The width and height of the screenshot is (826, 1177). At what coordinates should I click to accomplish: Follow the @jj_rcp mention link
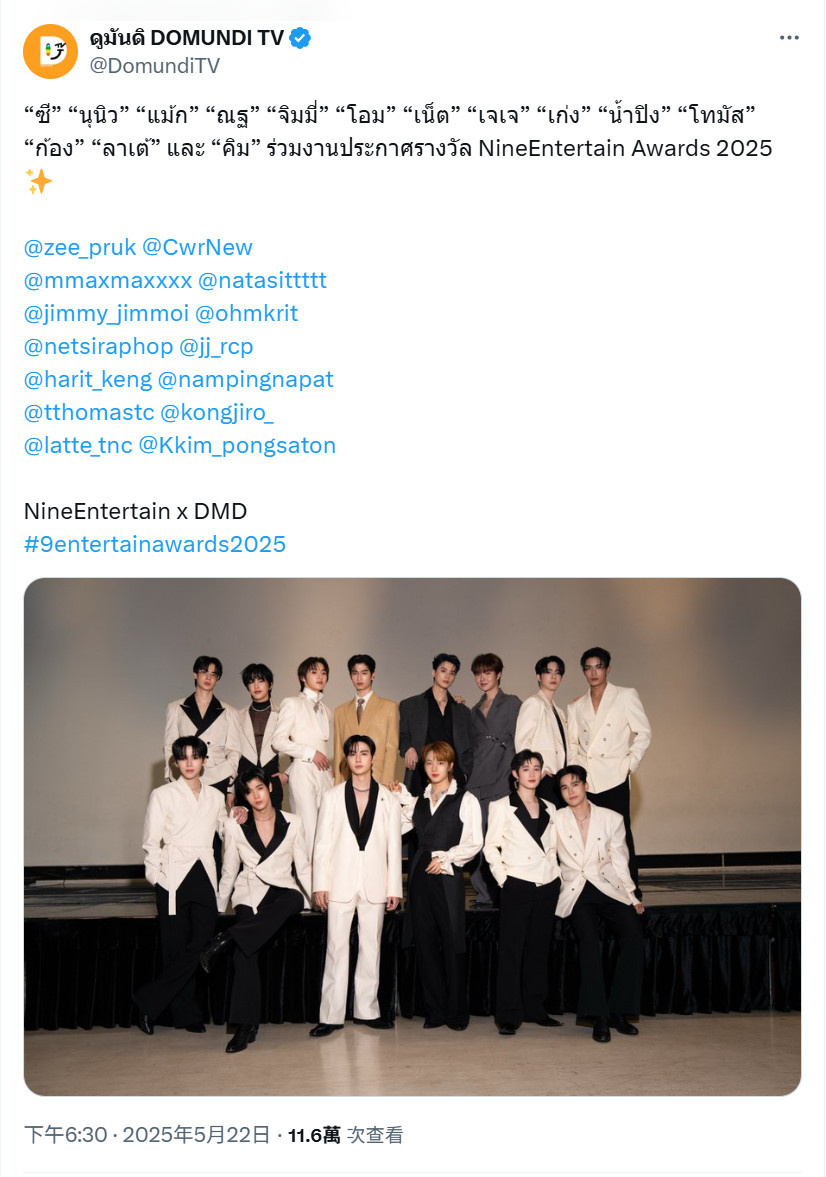click(216, 346)
